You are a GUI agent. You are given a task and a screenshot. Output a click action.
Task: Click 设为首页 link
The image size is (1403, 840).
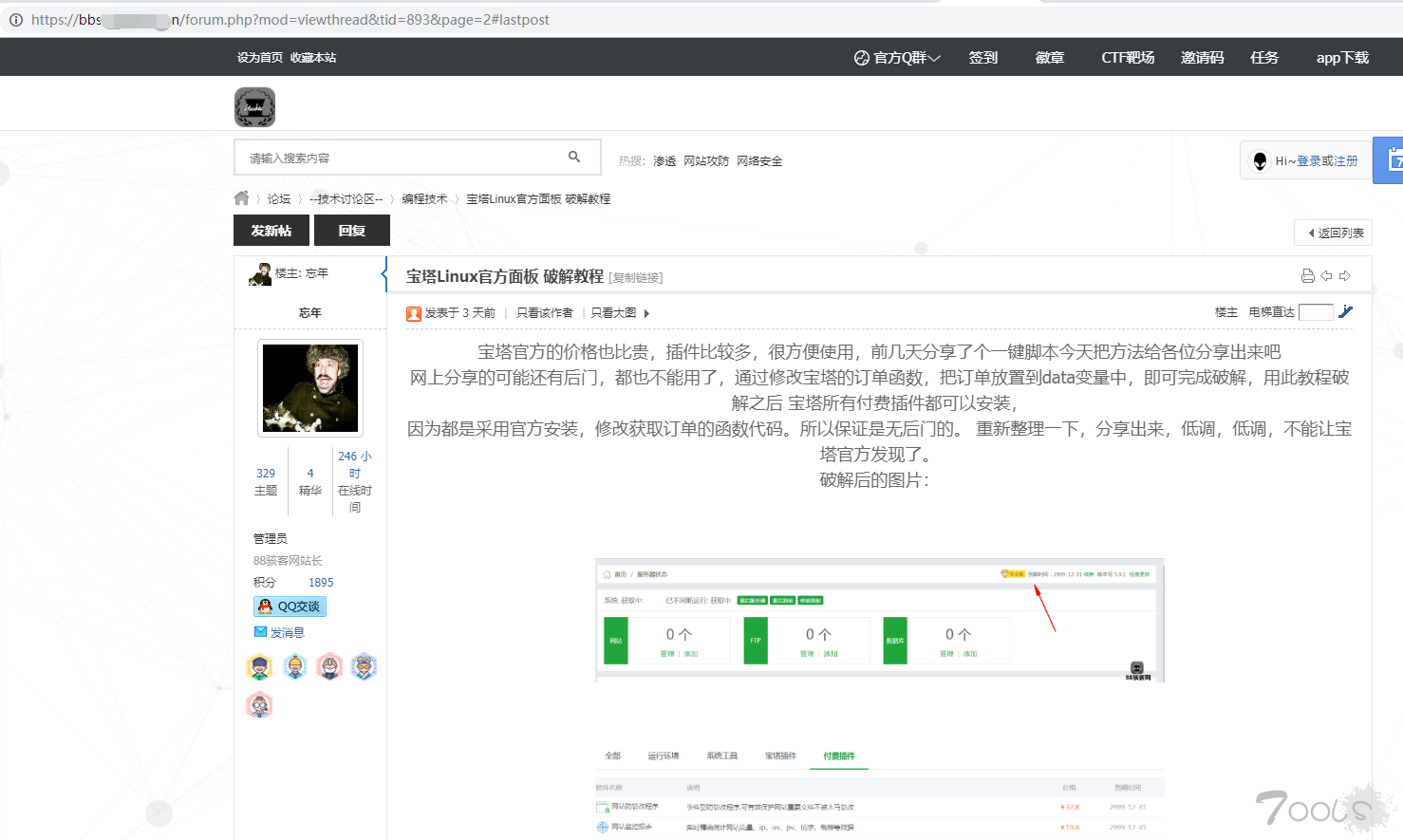[260, 58]
